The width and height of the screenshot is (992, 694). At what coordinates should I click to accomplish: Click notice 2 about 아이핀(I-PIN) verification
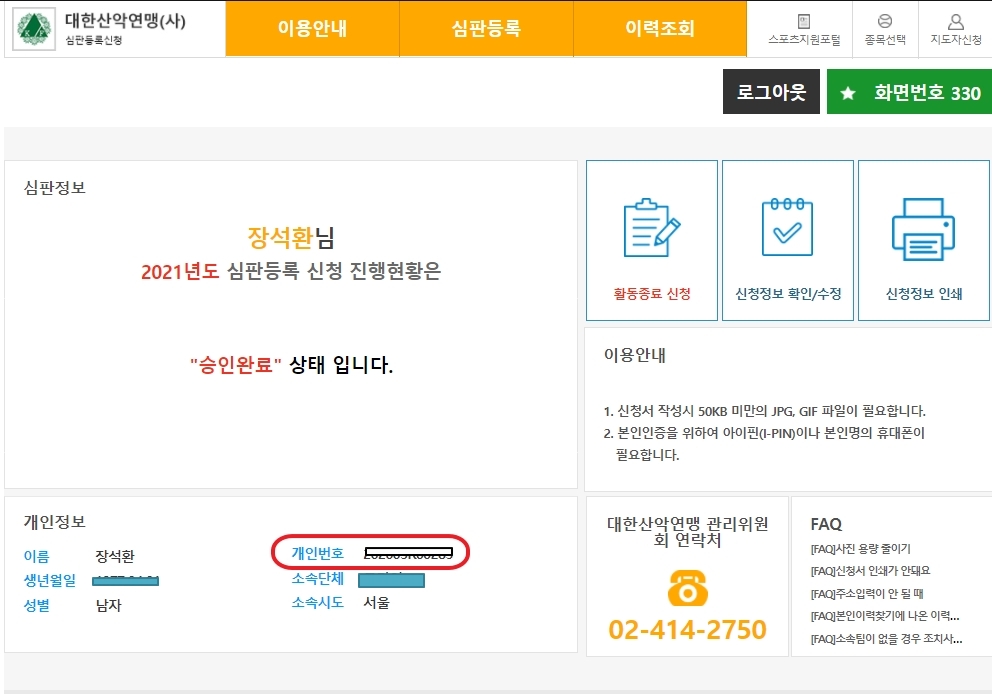[x=764, y=444]
